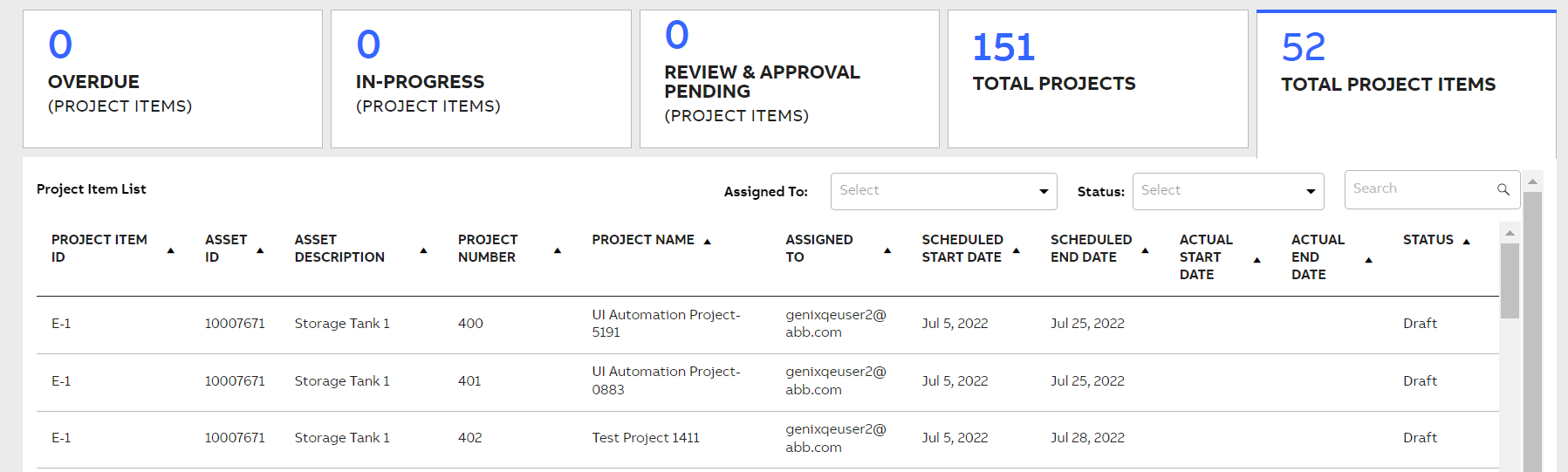This screenshot has width=1568, height=472.
Task: Open Review & Approval Pending card
Action: (790, 79)
